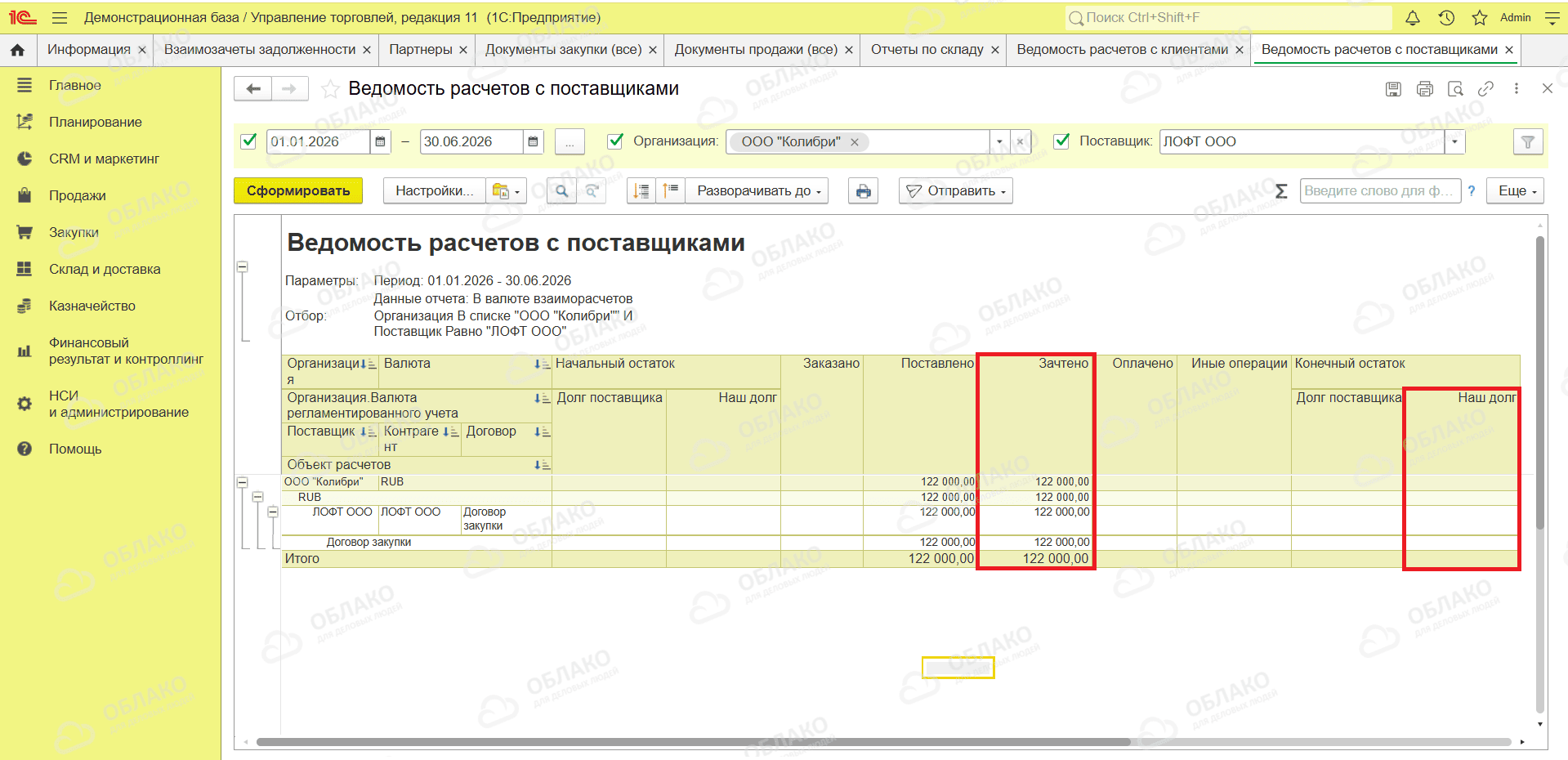This screenshot has height=760, width=1568.
Task: Open the Организация dropdown list
Action: [x=999, y=142]
